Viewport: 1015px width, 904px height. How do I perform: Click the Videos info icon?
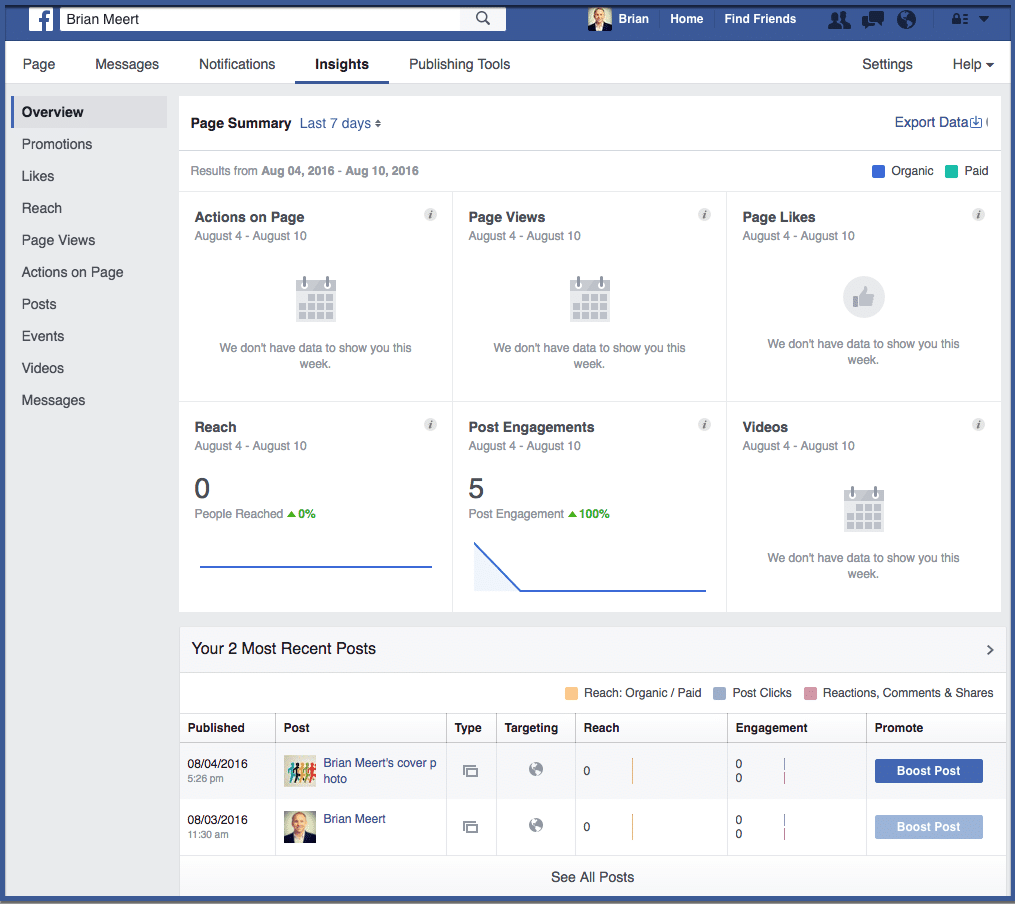click(x=978, y=424)
